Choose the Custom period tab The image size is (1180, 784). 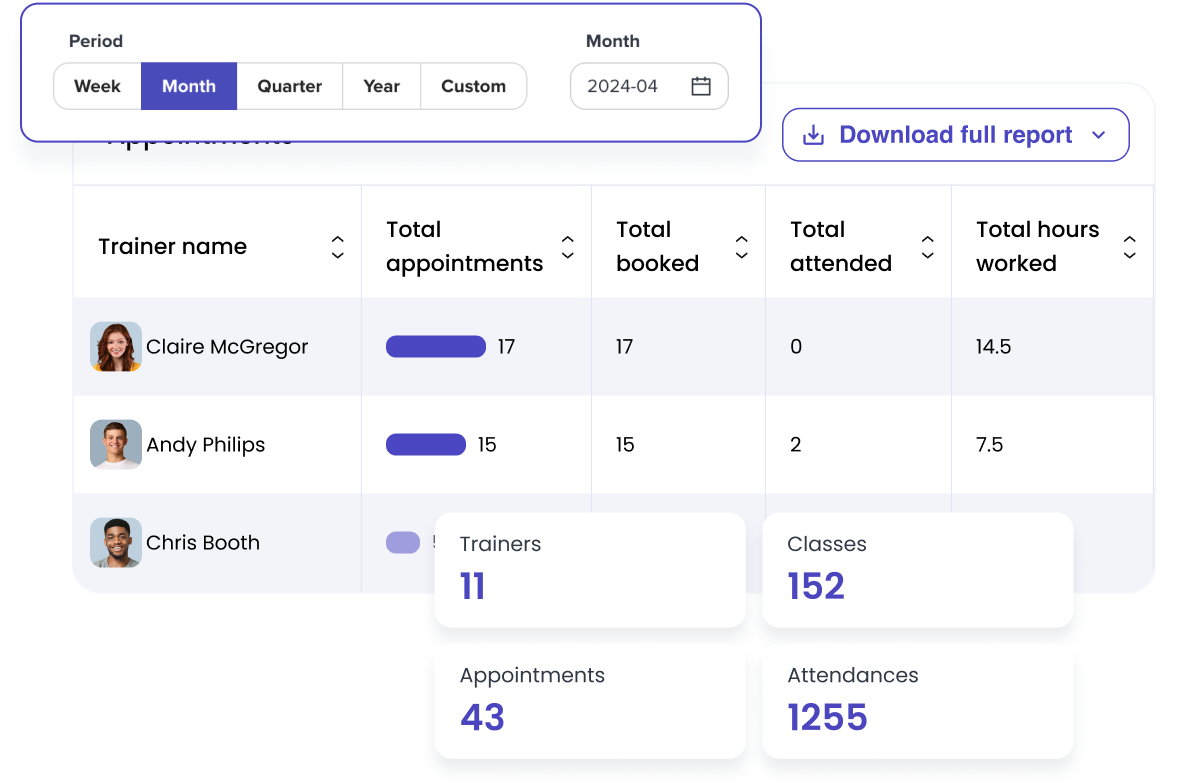click(473, 86)
